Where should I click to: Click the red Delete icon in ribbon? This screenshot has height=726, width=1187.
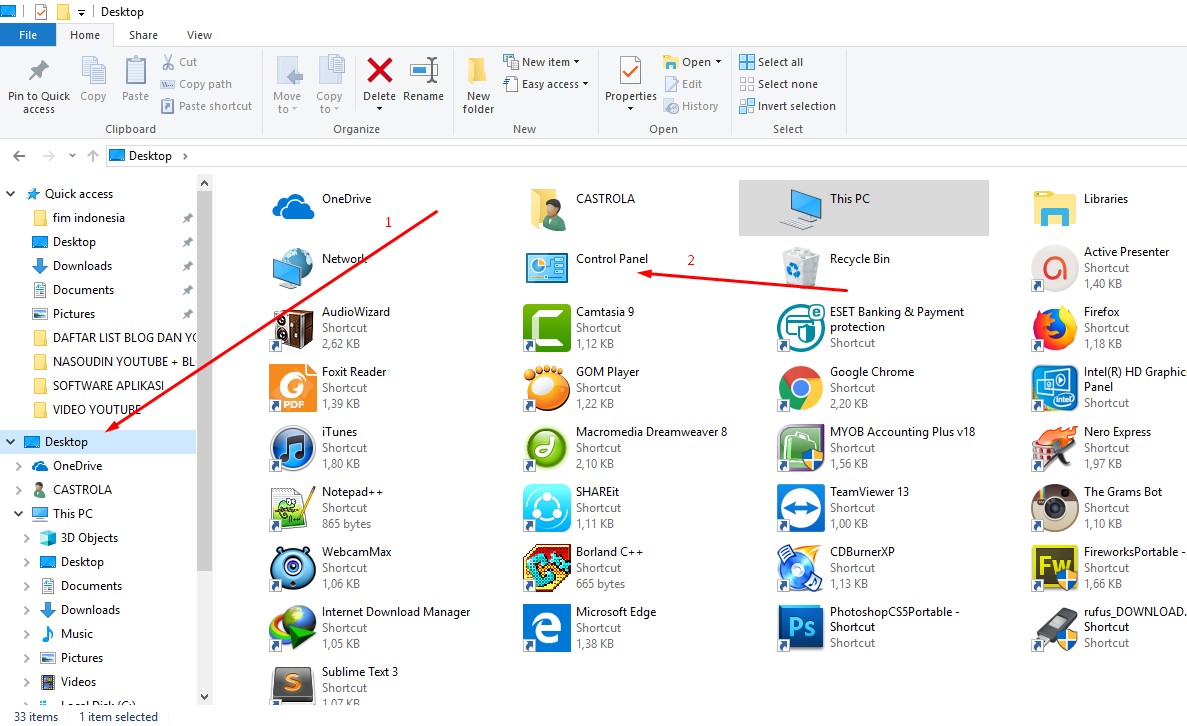click(x=379, y=71)
